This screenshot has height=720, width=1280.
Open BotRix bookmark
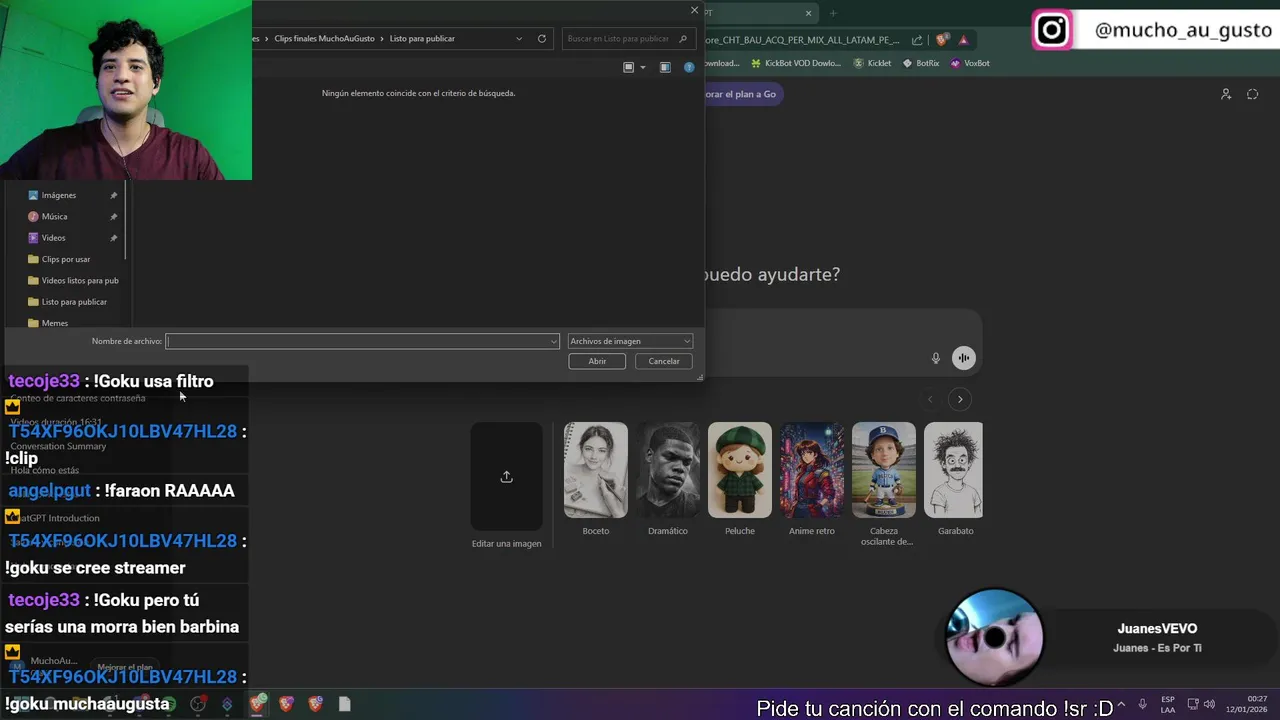921,63
